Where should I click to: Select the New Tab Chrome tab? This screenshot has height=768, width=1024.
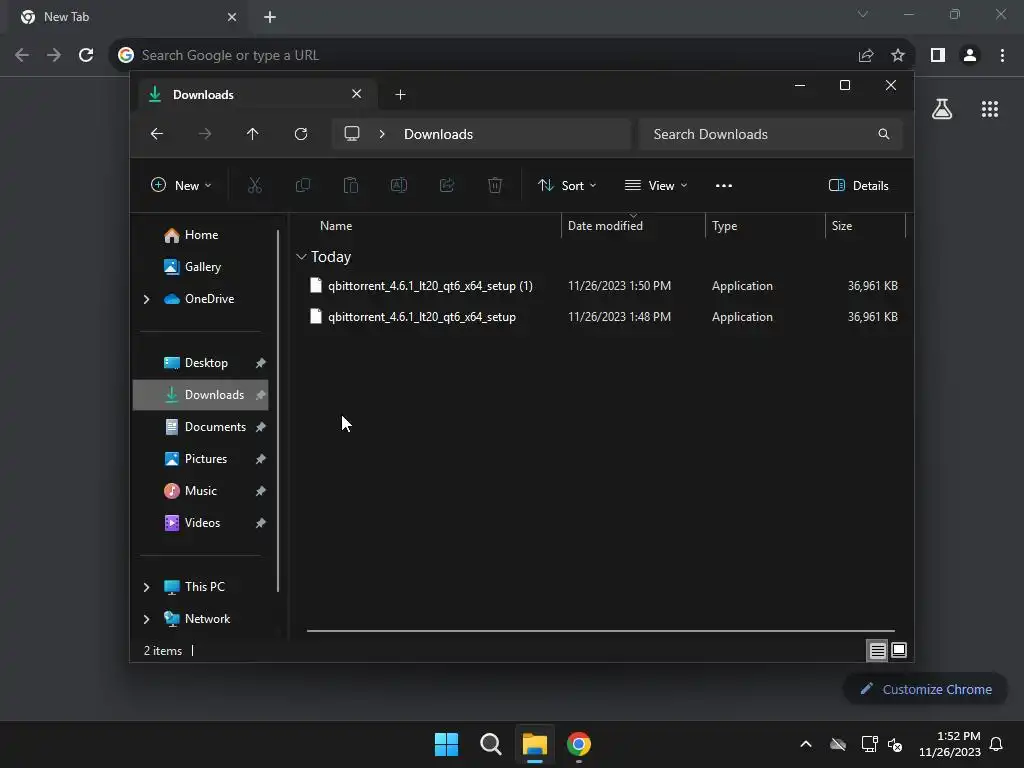(x=129, y=17)
